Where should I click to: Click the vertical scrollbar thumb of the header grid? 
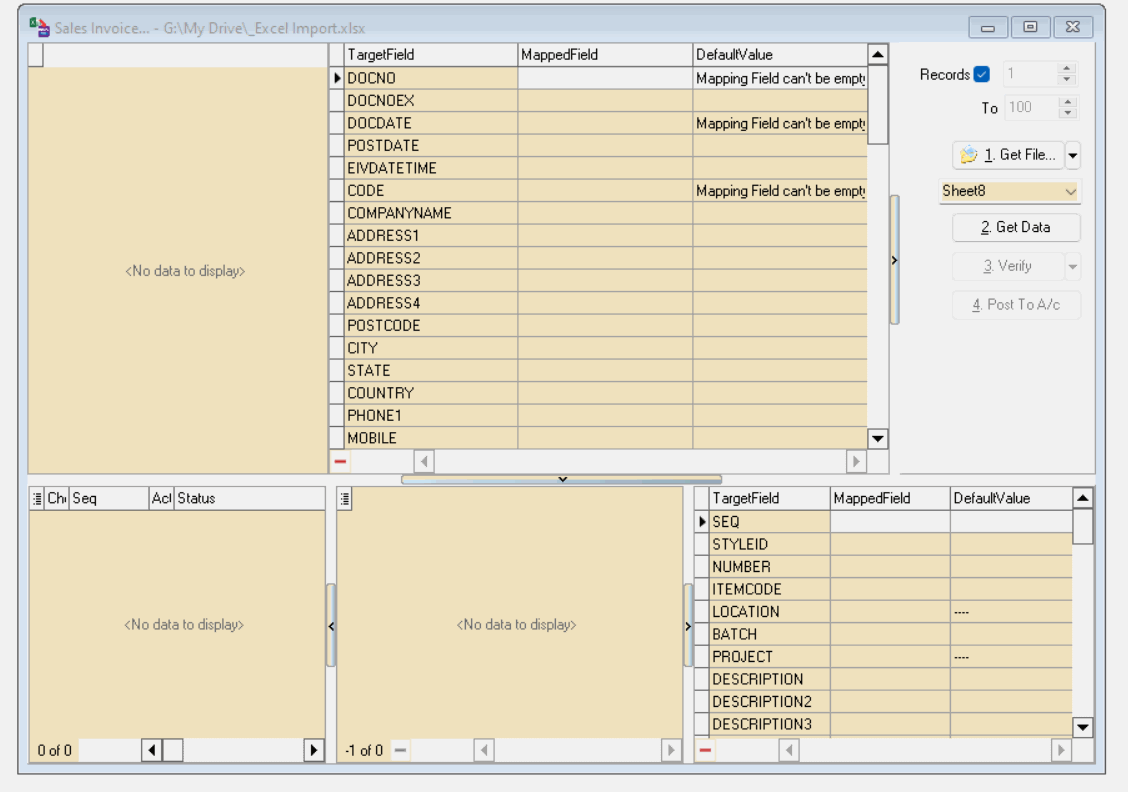point(877,105)
